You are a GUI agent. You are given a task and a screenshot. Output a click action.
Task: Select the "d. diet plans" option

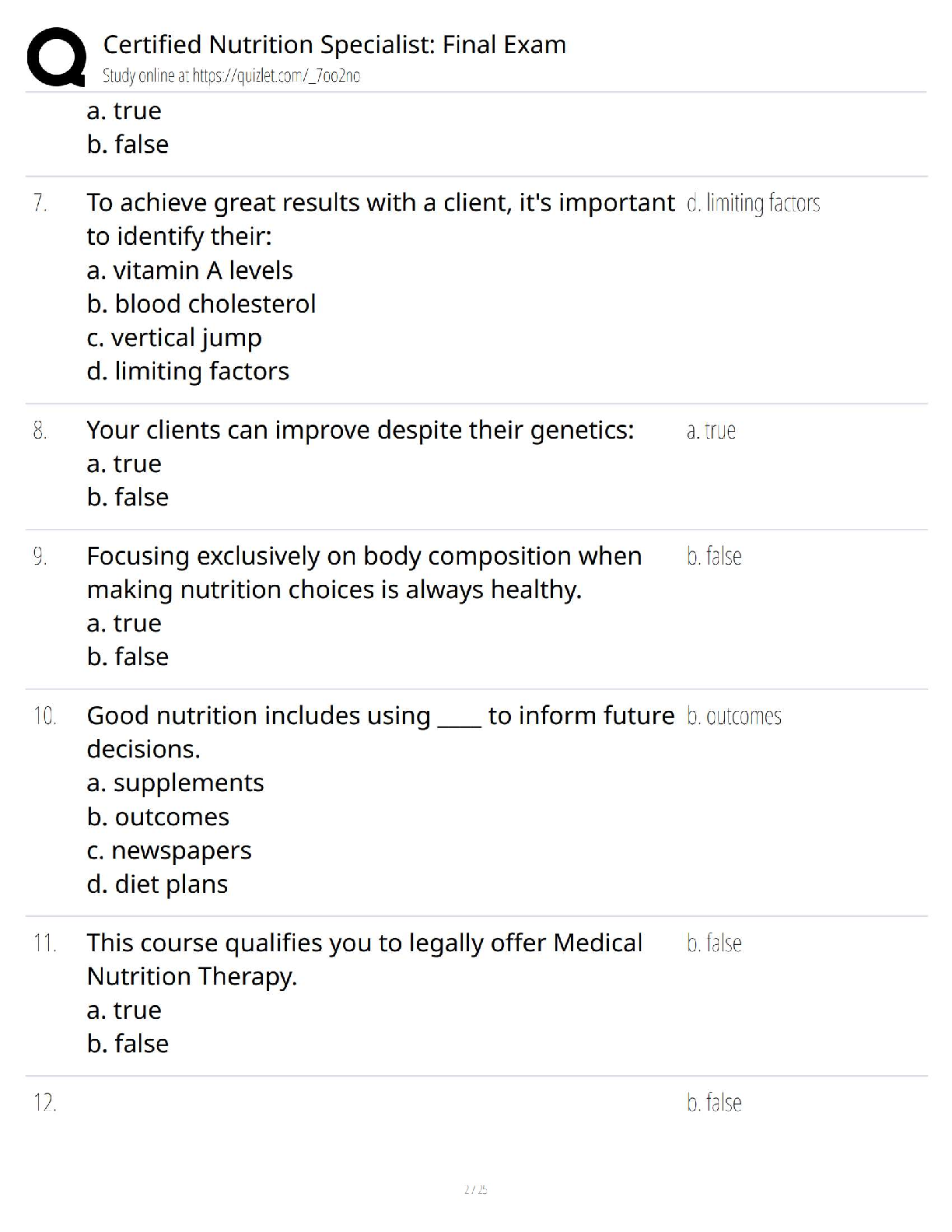tap(157, 884)
